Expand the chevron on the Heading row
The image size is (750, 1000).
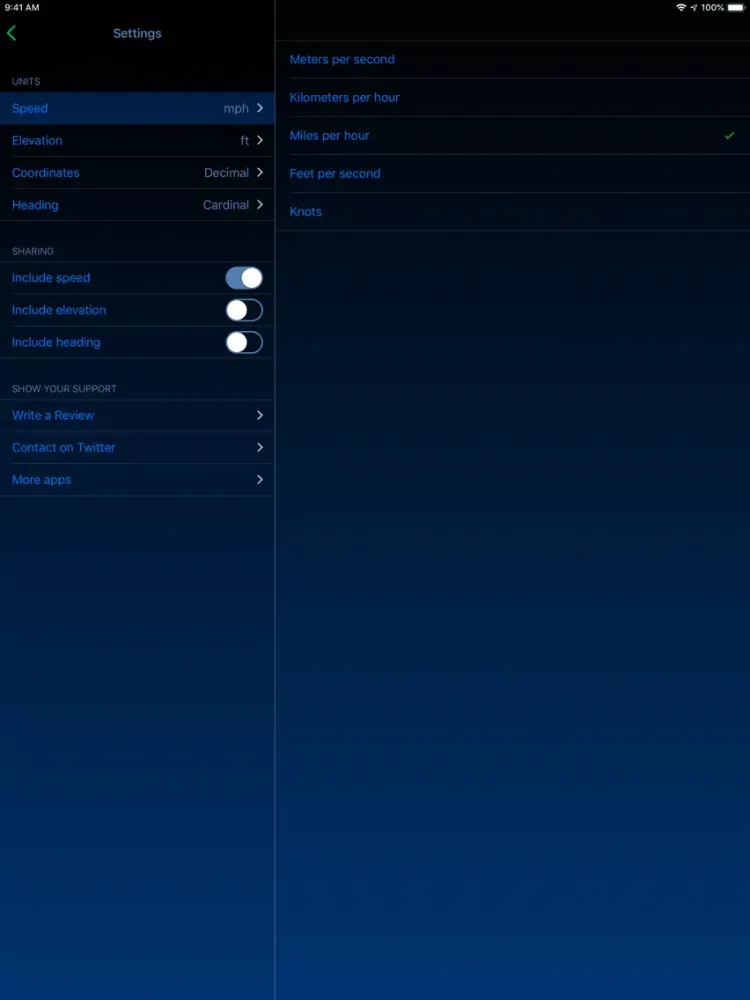(260, 205)
